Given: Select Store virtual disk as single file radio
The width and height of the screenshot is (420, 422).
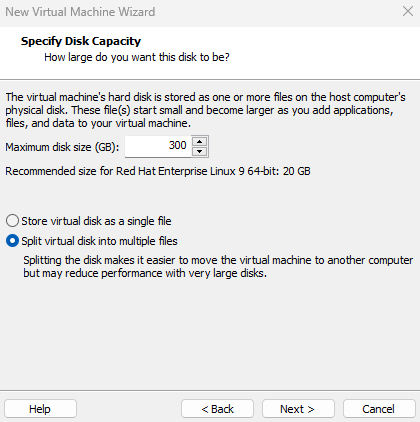Looking at the screenshot, I should pyautogui.click(x=12, y=221).
